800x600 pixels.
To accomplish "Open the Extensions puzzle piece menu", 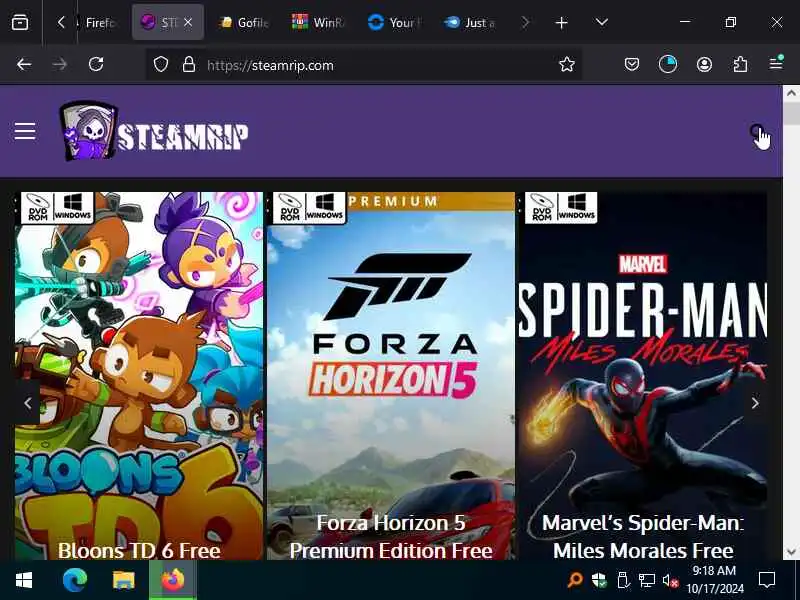I will (x=740, y=65).
